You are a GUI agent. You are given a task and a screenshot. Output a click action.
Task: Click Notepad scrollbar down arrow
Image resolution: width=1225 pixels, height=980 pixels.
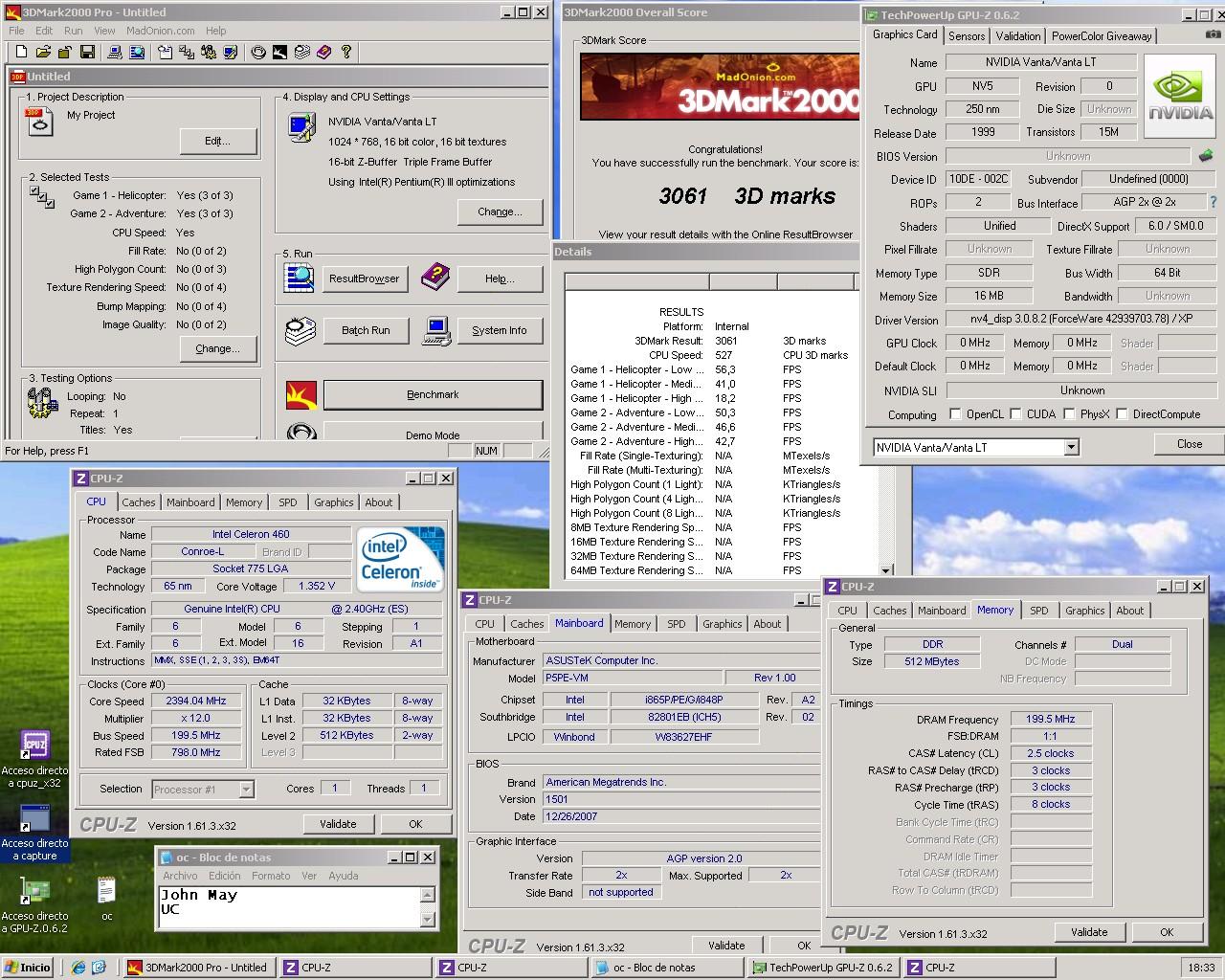(x=427, y=920)
